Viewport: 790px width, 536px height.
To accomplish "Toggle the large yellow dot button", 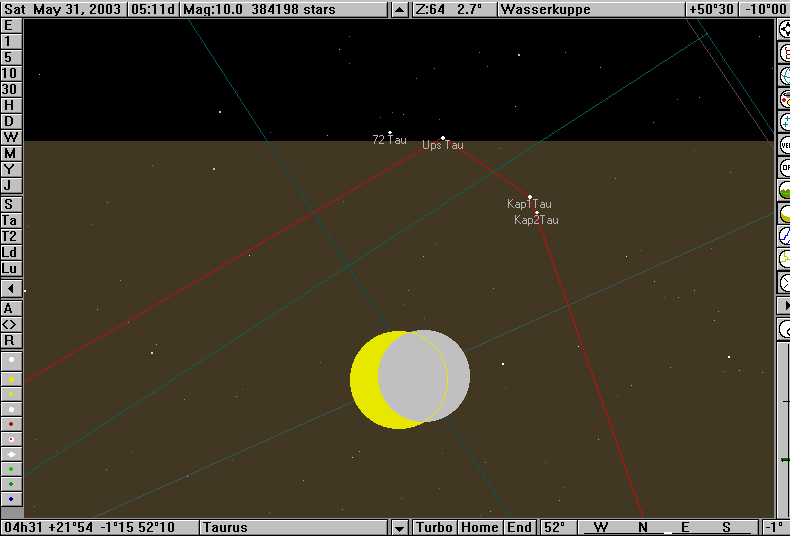I will pos(11,379).
